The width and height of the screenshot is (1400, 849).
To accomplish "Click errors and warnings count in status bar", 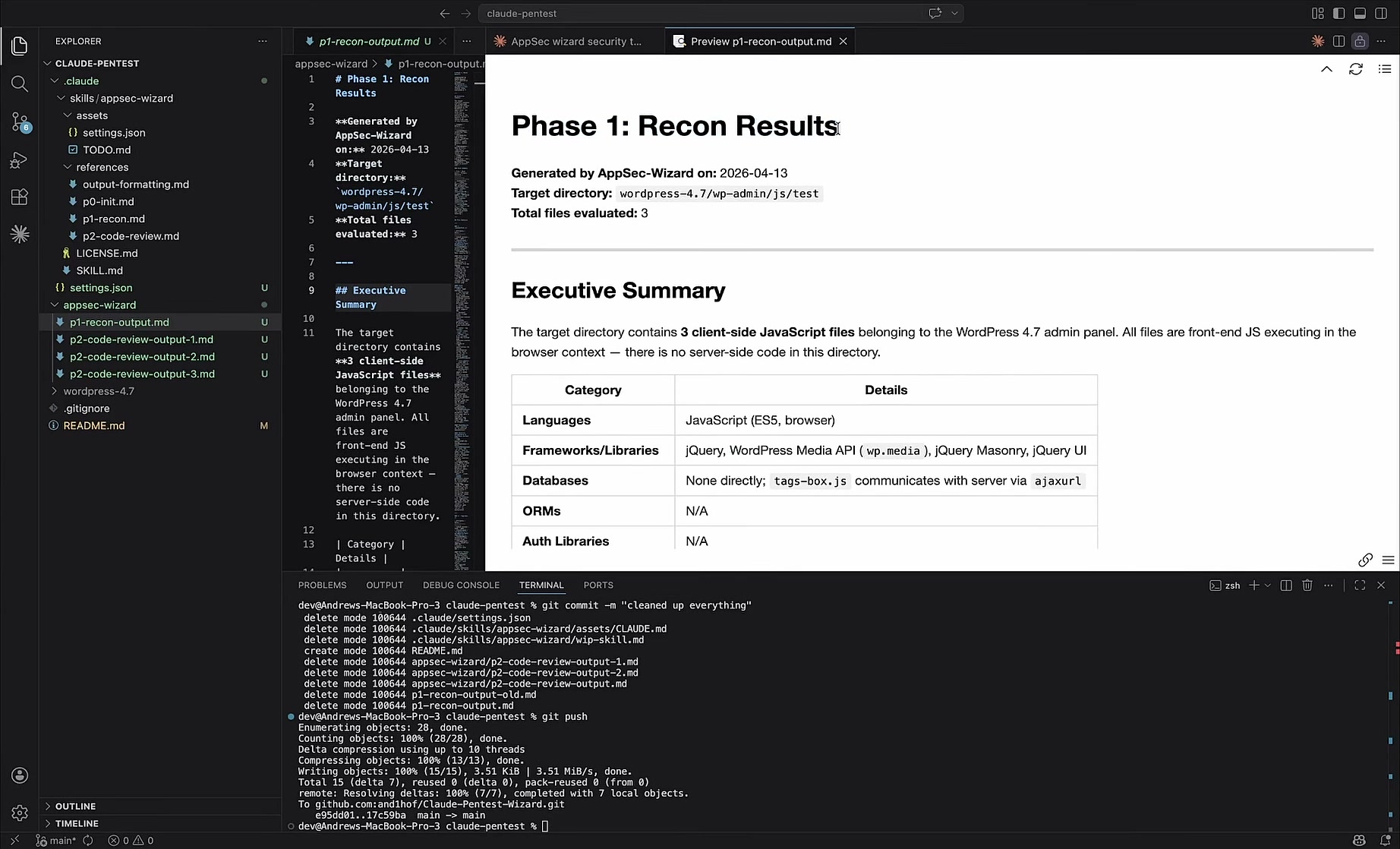I will click(x=131, y=841).
